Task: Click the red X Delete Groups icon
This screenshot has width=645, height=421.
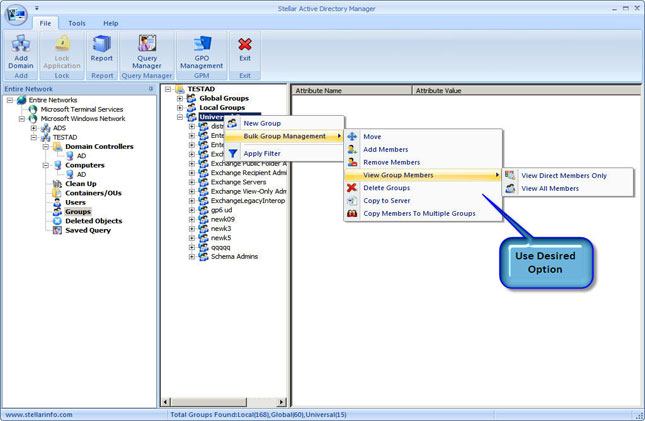Action: pos(352,188)
